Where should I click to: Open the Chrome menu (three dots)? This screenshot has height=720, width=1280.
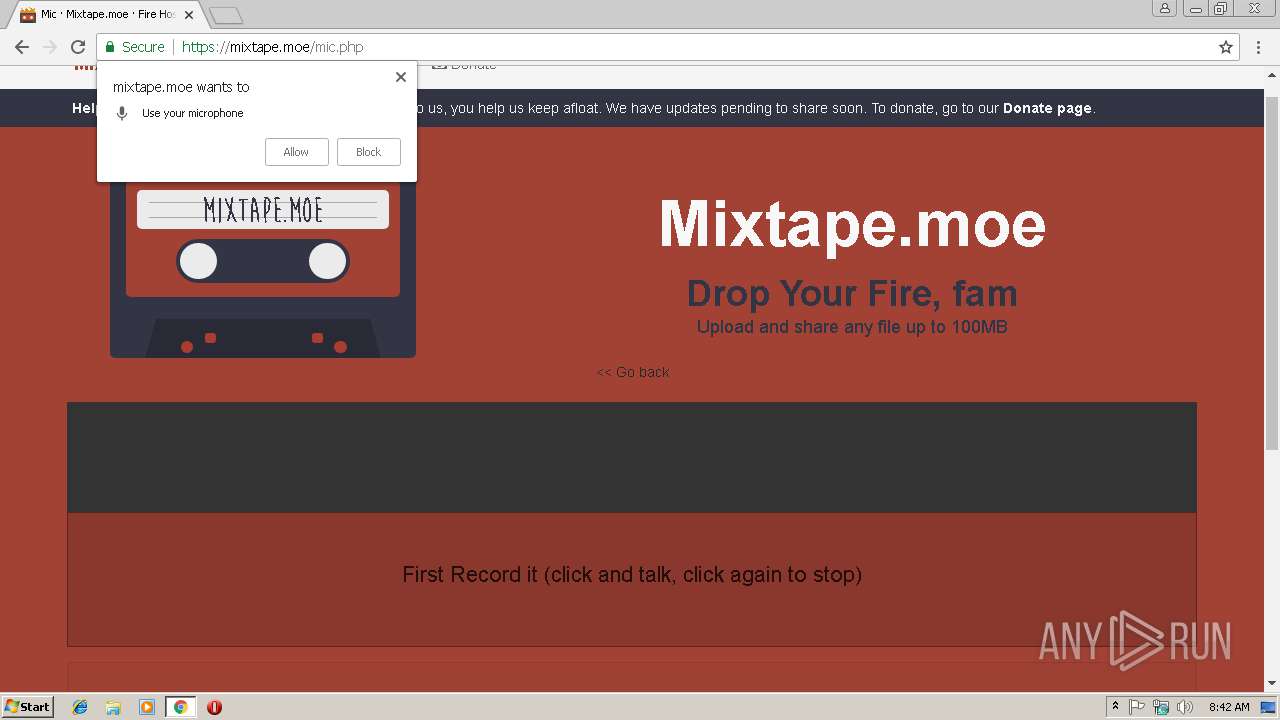[x=1258, y=47]
